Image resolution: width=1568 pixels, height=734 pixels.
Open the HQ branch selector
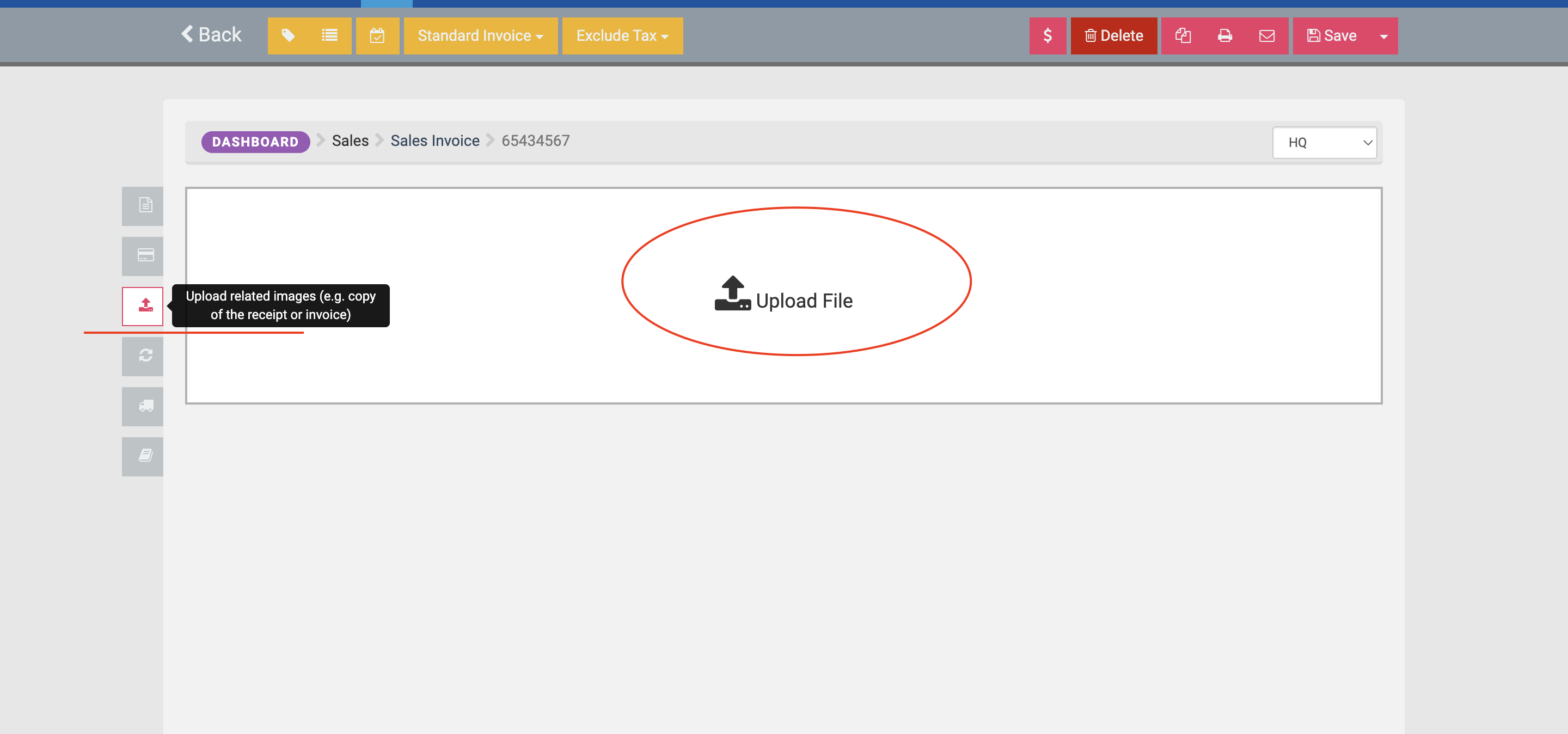1324,143
